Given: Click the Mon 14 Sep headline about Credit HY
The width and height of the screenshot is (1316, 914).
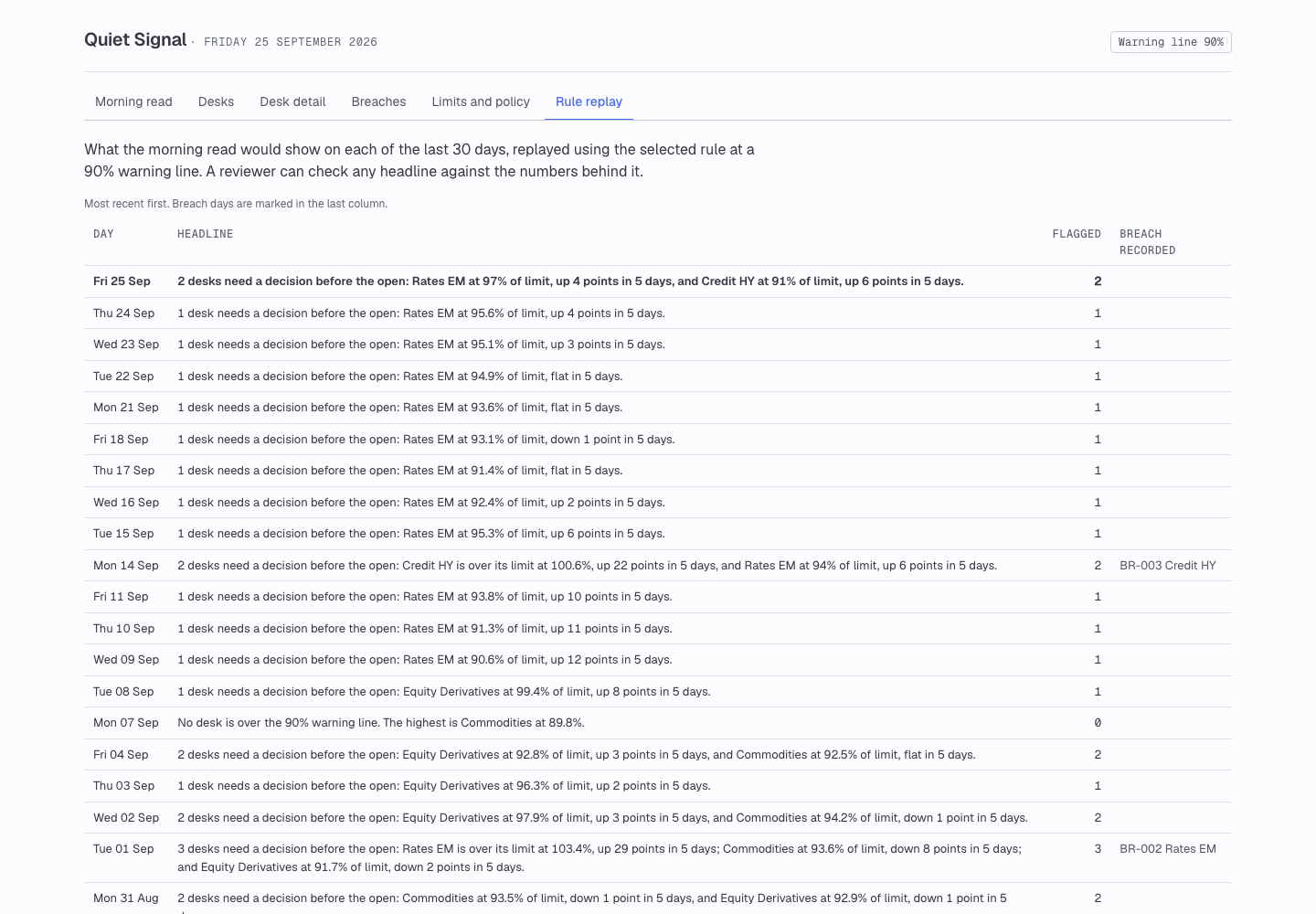Looking at the screenshot, I should click(x=587, y=566).
